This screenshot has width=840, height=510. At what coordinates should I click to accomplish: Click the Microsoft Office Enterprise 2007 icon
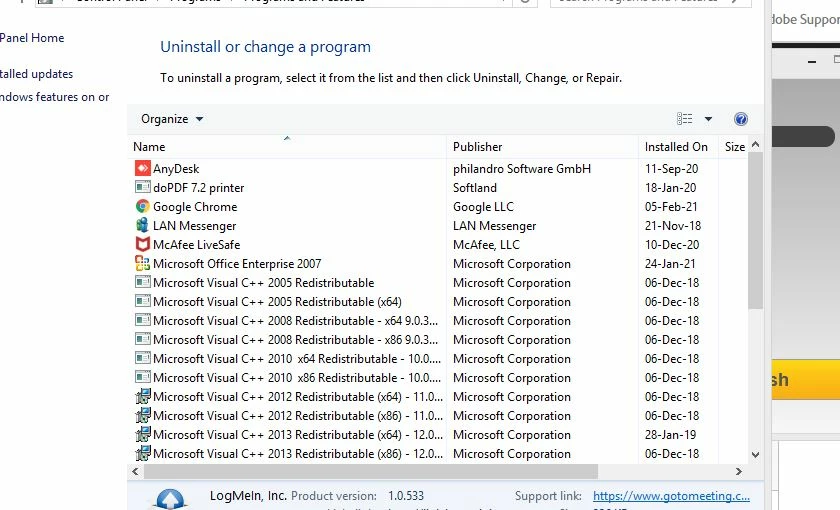(142, 263)
